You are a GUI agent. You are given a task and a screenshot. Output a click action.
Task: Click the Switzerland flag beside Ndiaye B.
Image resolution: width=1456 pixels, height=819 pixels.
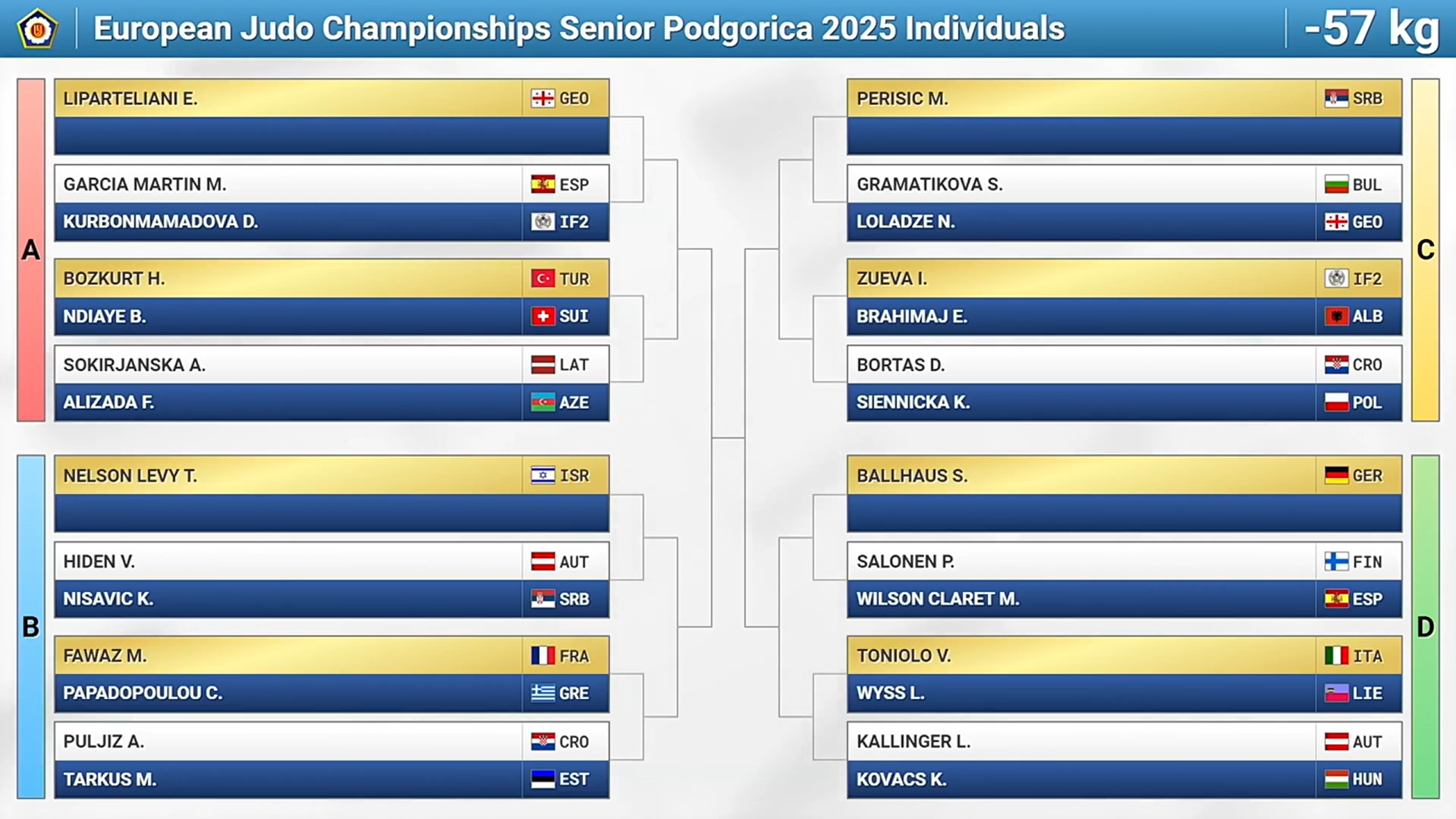pos(542,317)
